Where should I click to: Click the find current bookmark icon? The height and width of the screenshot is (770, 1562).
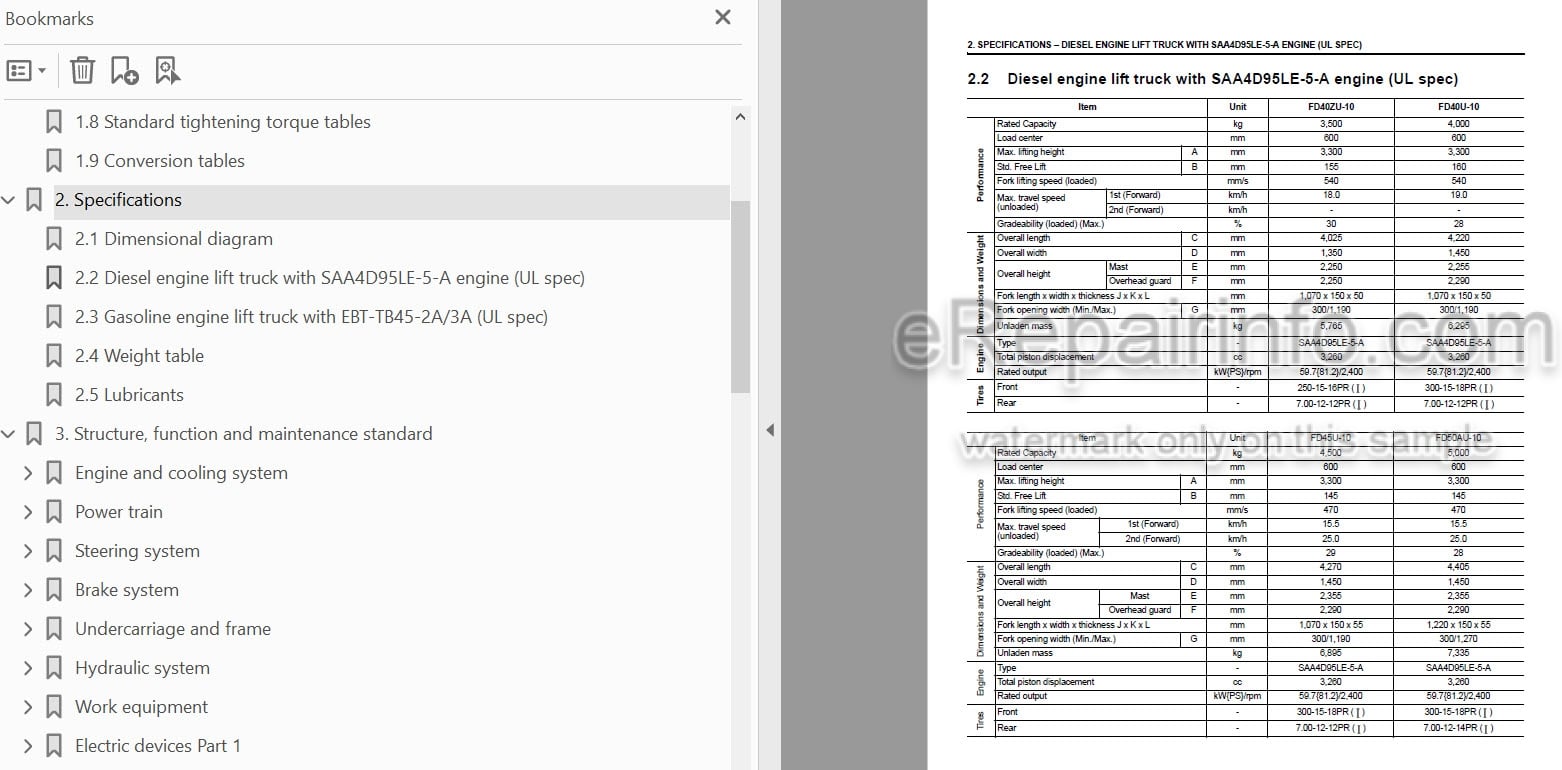click(x=167, y=71)
